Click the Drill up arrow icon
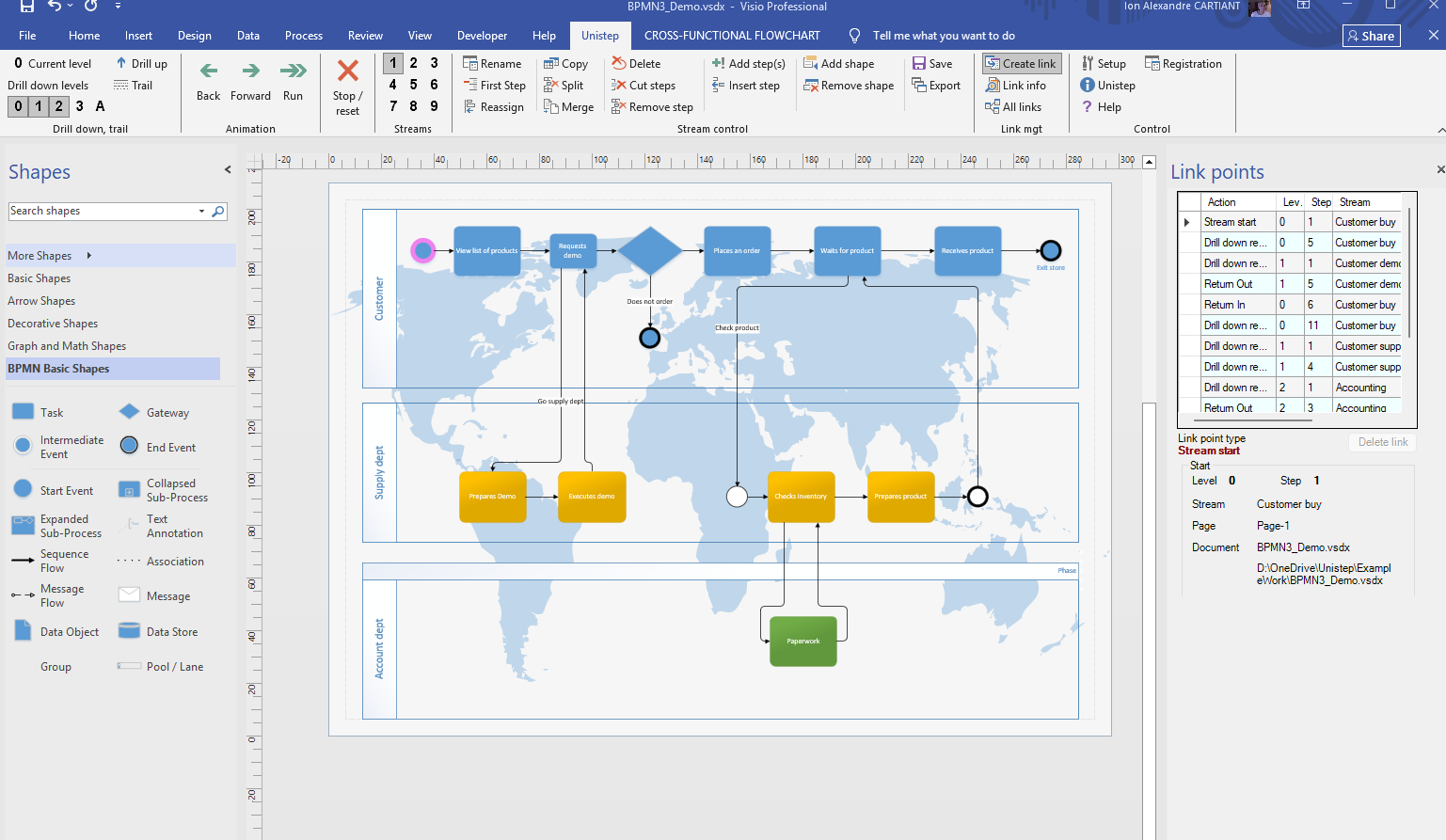1446x840 pixels. pyautogui.click(x=121, y=63)
